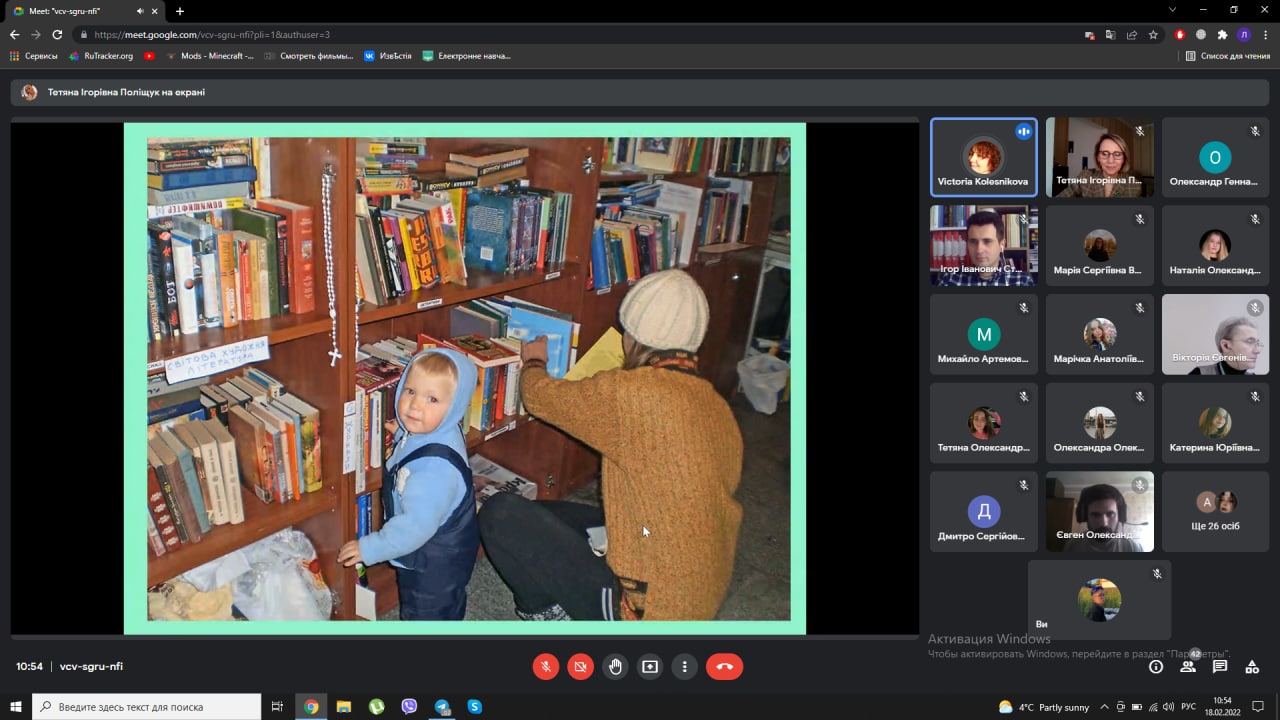Click the 'Ще 26 осіб' tile

pyautogui.click(x=1215, y=511)
